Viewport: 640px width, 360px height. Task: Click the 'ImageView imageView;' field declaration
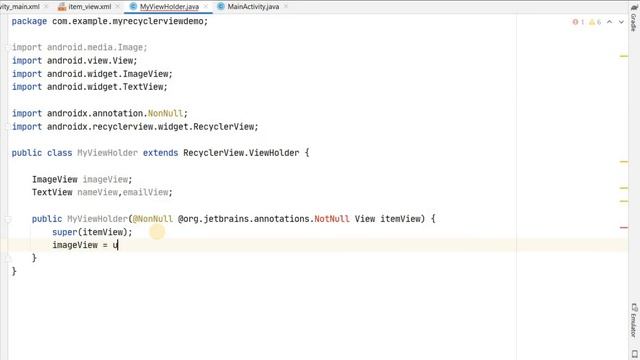point(82,179)
